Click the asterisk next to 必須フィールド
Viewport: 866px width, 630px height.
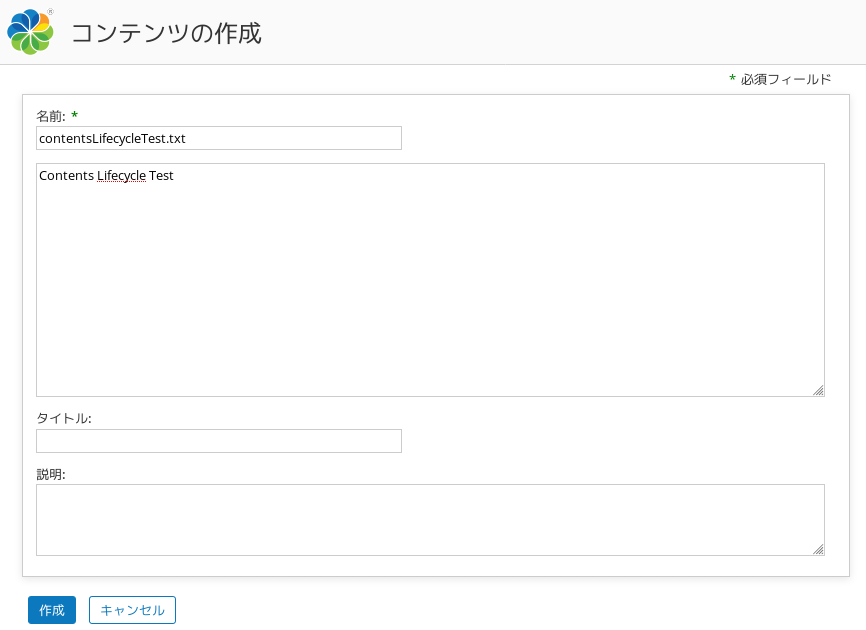coord(732,78)
